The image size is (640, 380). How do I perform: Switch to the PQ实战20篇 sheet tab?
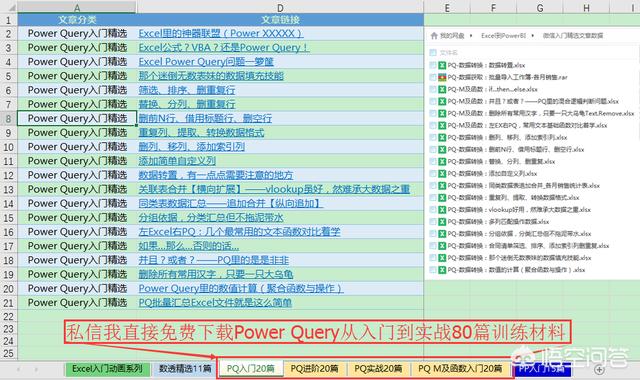[x=378, y=369]
